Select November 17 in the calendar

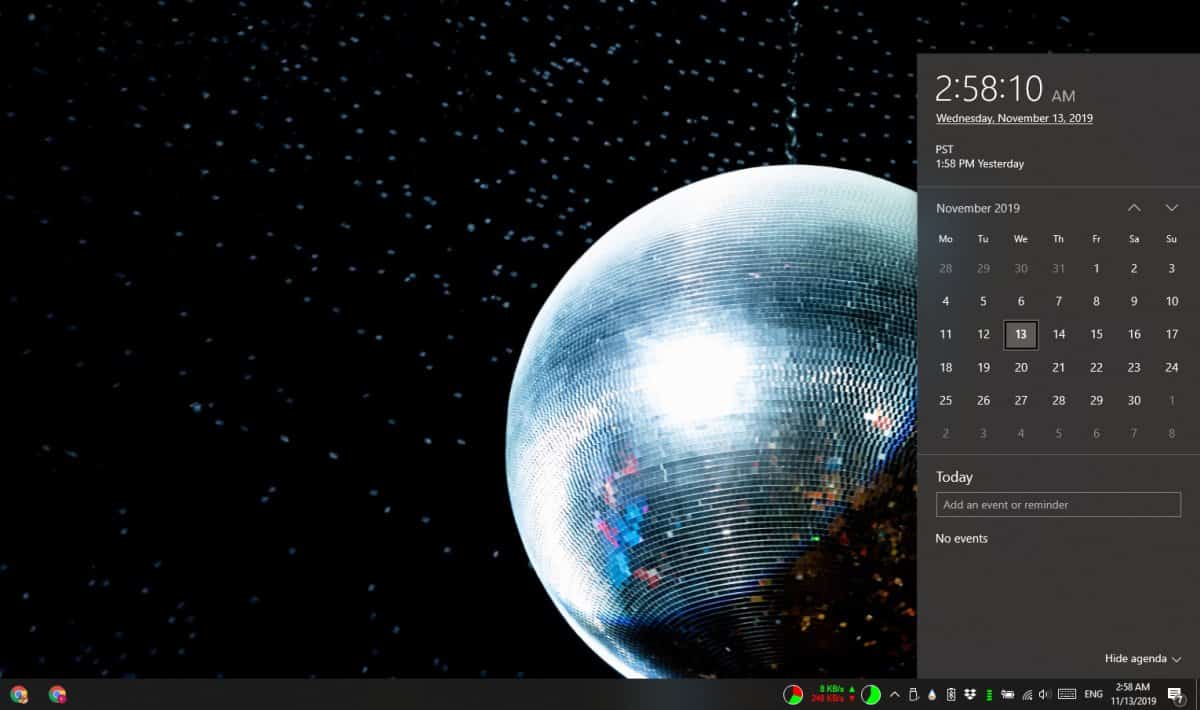1172,335
